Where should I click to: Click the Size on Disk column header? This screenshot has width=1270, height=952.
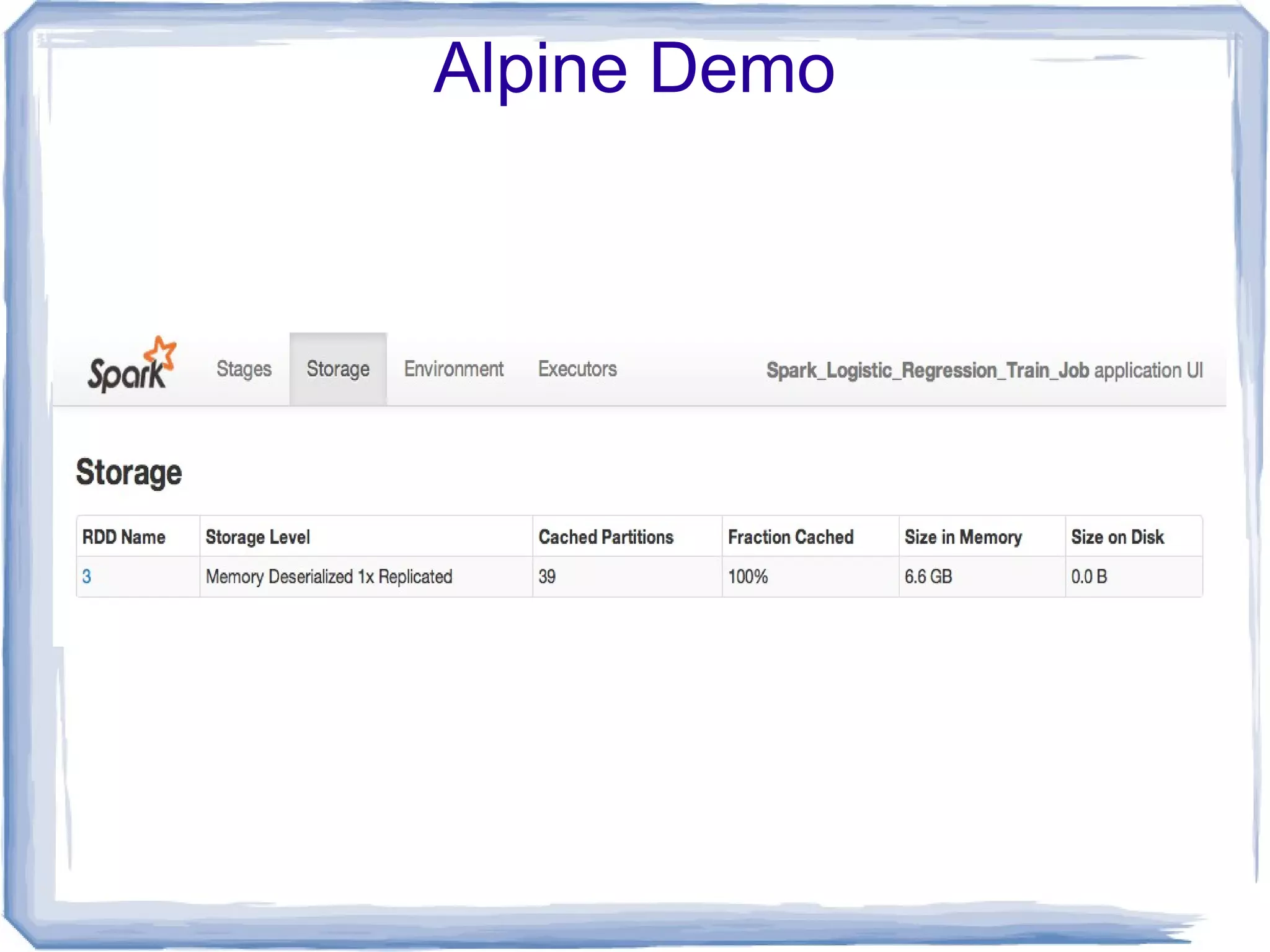[x=1117, y=537]
